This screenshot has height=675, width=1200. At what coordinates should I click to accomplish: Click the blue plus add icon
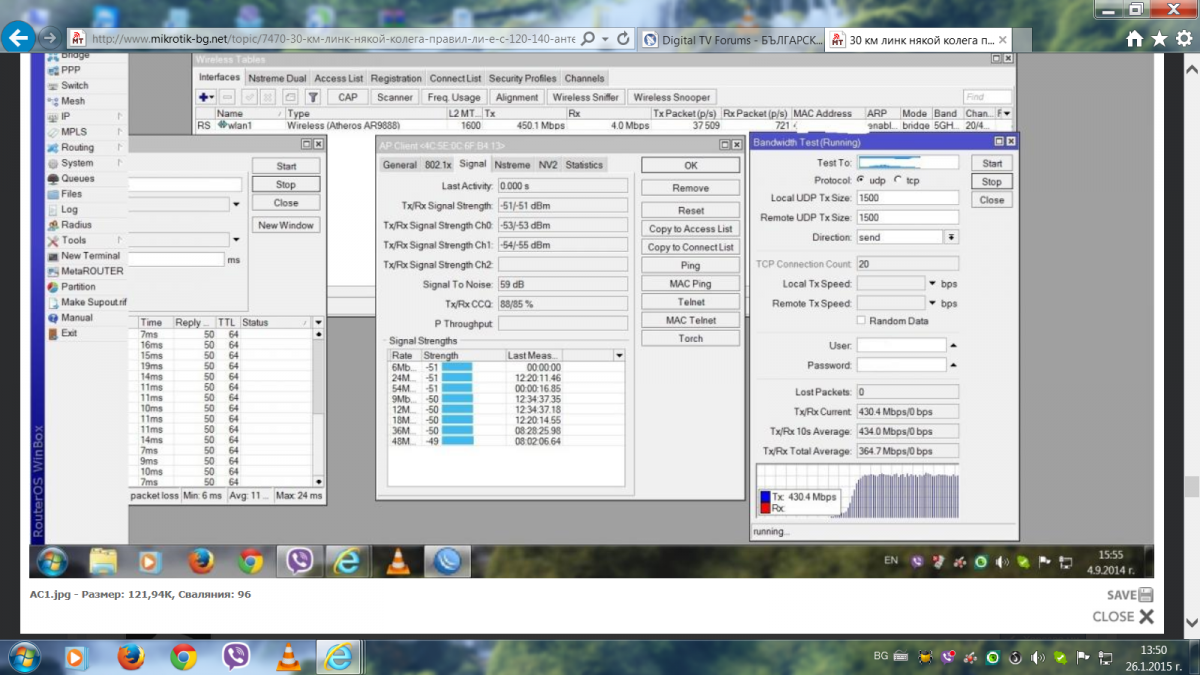[x=204, y=97]
